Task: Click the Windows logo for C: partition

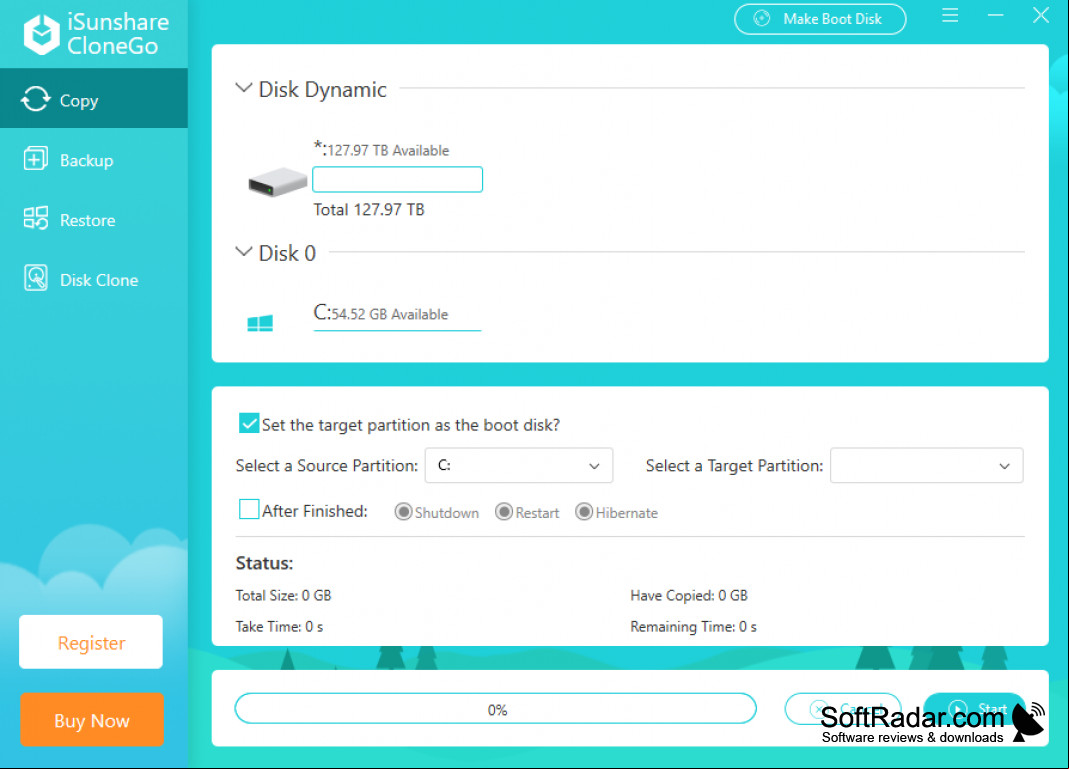Action: [260, 323]
